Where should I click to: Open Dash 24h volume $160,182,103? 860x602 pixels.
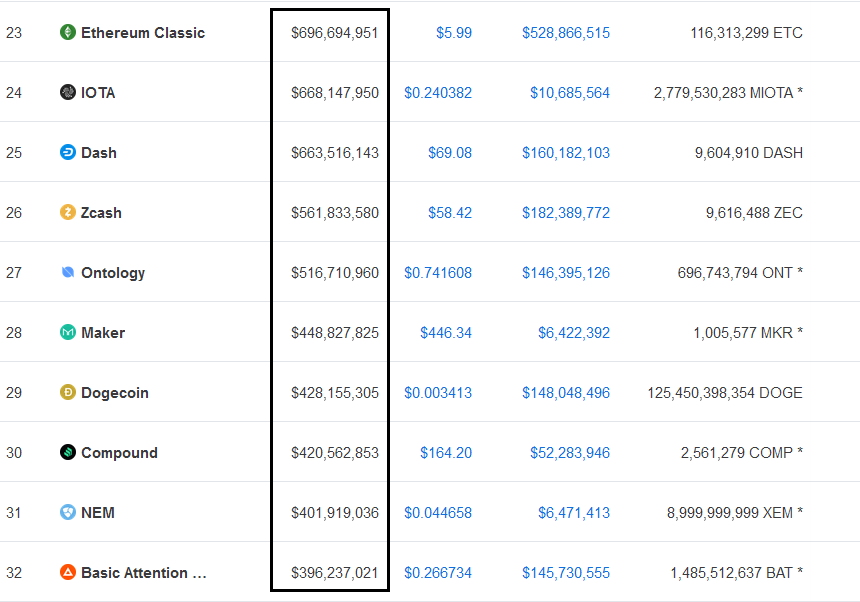pyautogui.click(x=566, y=153)
